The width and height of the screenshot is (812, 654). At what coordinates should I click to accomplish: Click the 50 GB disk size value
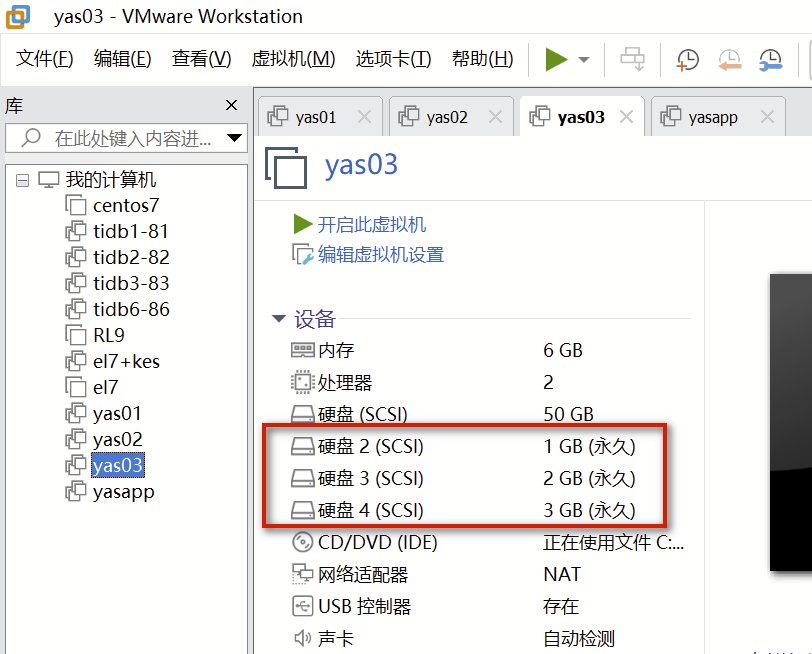(569, 414)
